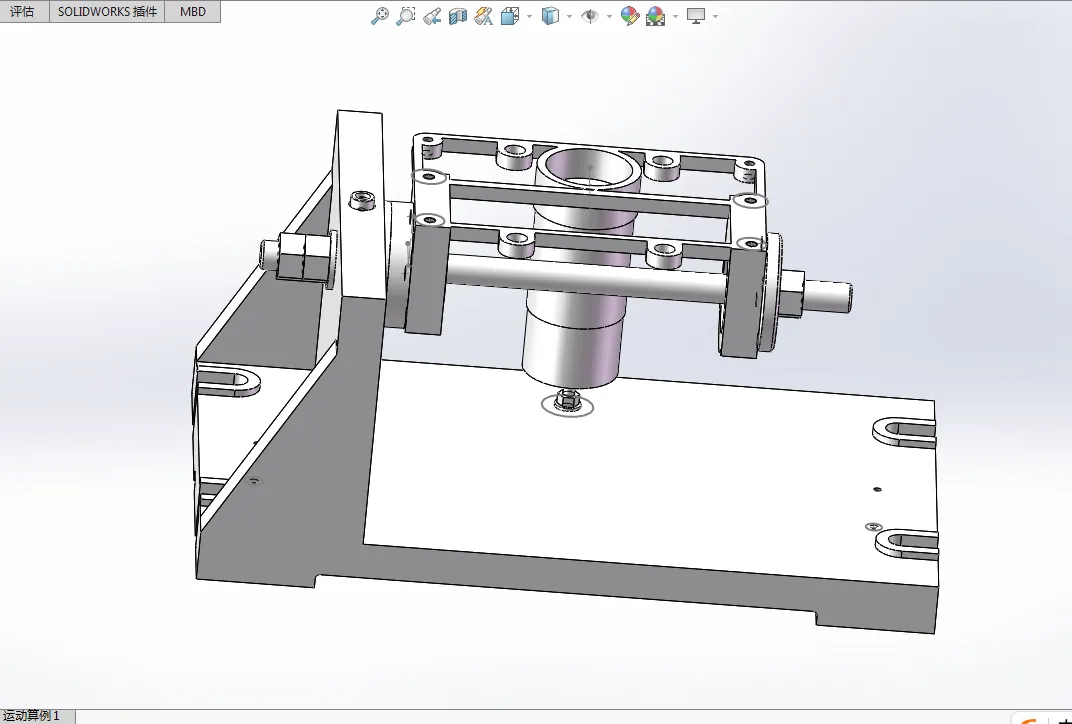Click the Edit Appearance icon
The height and width of the screenshot is (724, 1072).
tap(629, 16)
